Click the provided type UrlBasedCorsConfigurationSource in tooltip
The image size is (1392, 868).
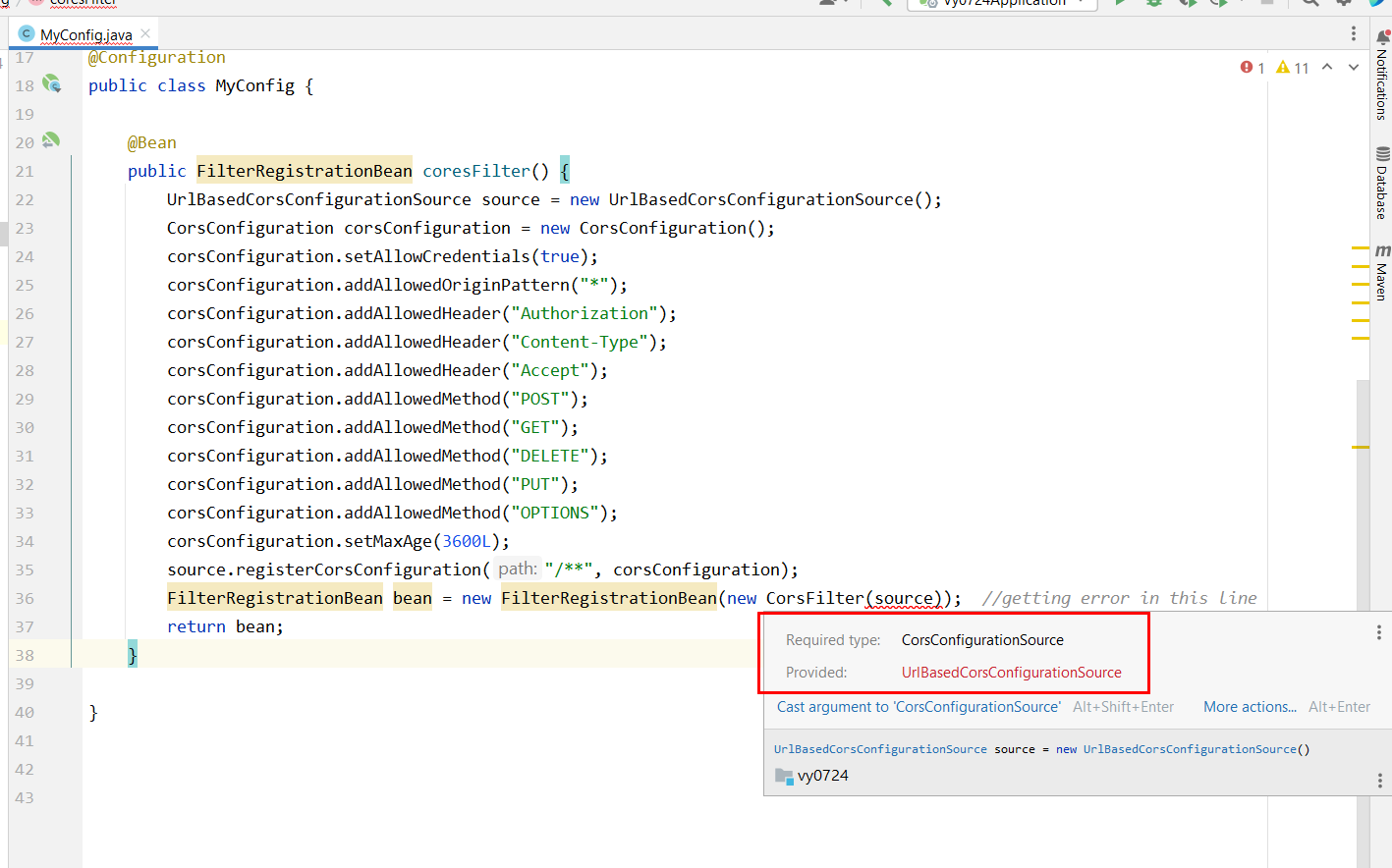point(1012,673)
